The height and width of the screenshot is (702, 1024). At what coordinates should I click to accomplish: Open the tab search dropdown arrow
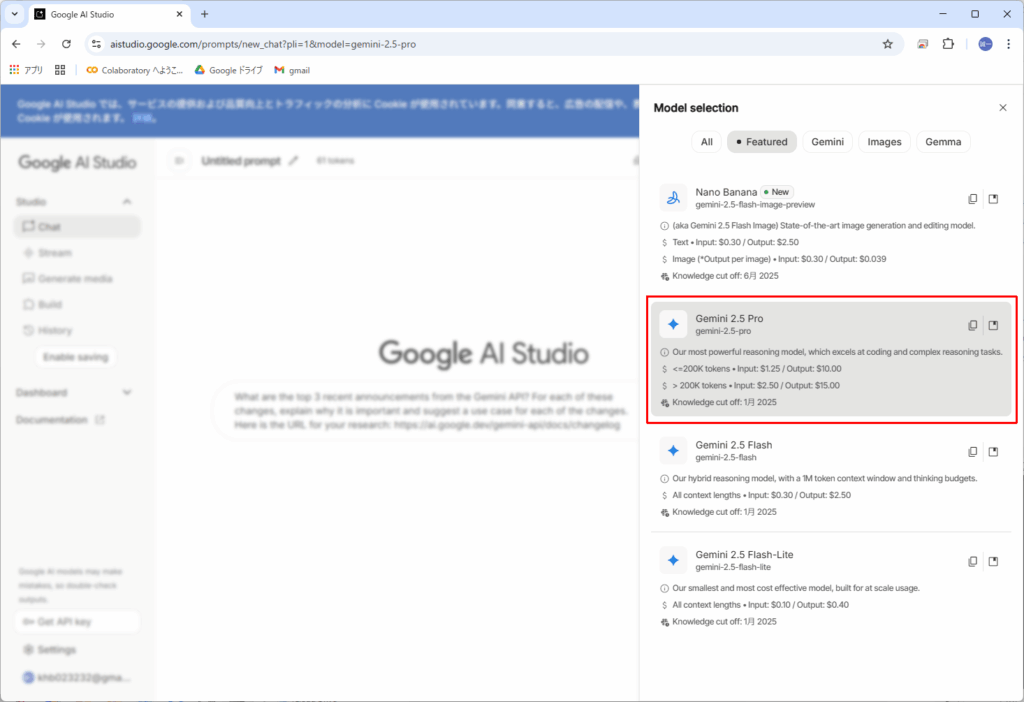click(14, 14)
